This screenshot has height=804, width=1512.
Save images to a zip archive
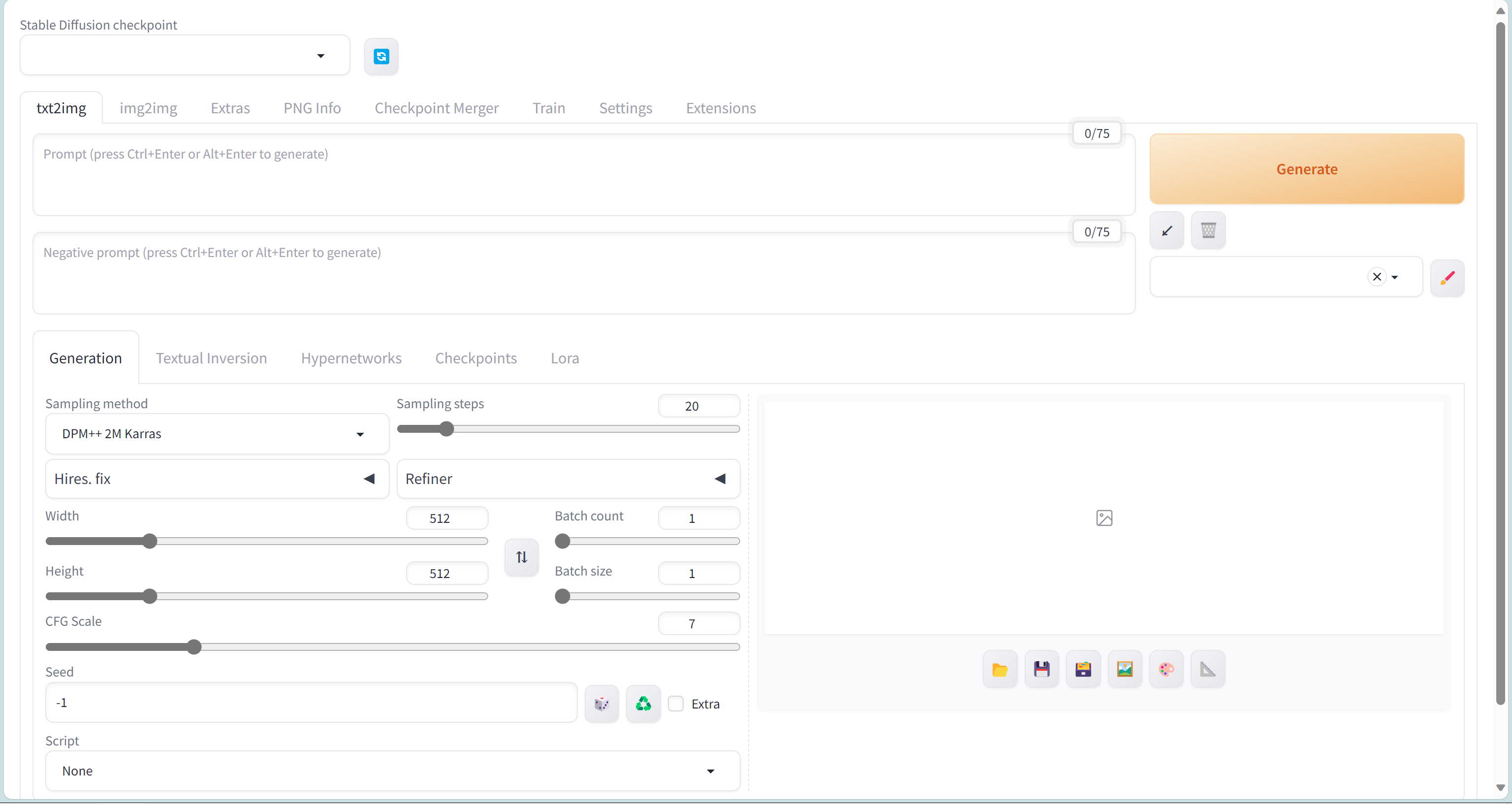[1083, 669]
